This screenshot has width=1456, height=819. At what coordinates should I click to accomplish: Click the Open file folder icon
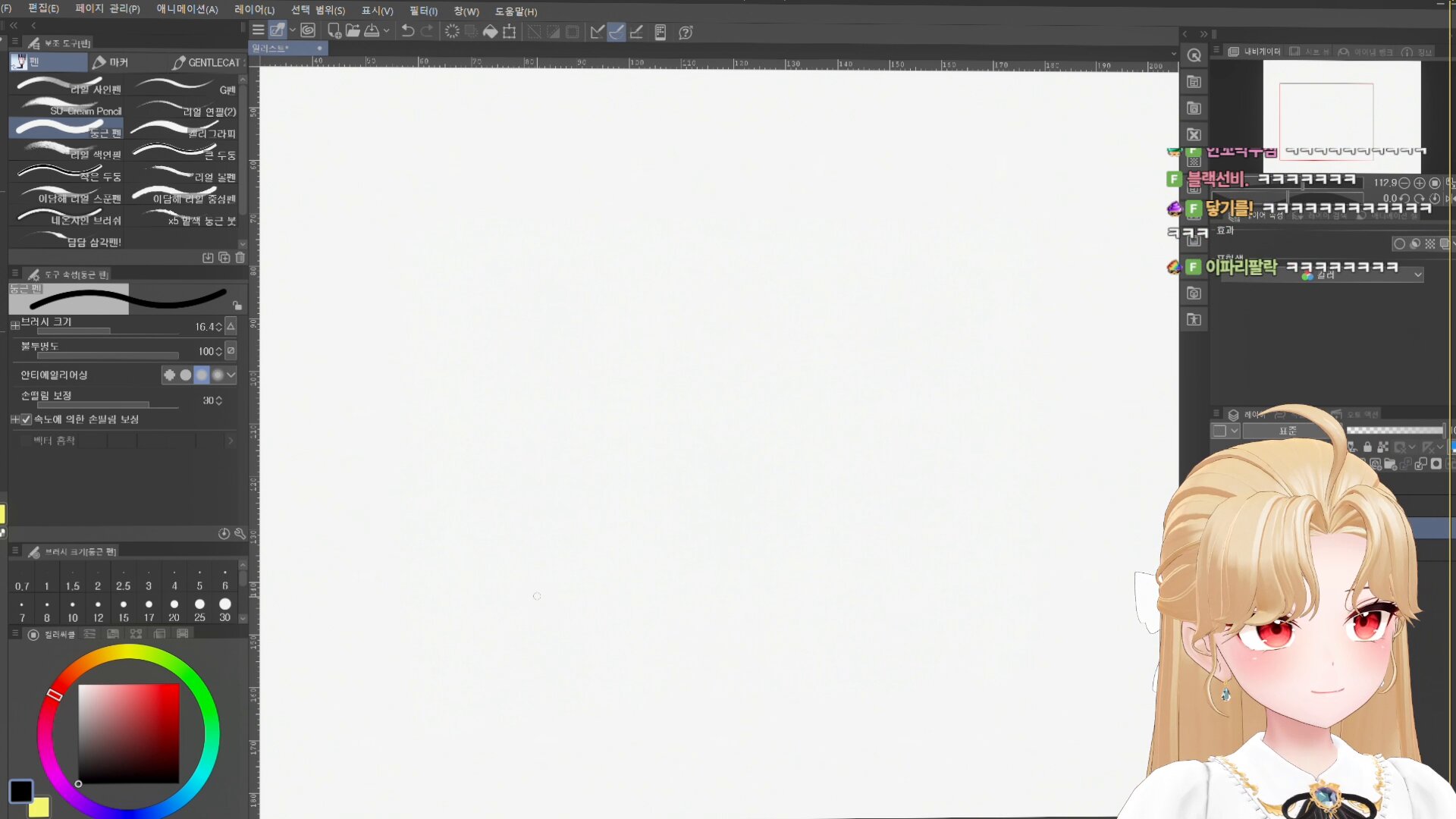(x=353, y=31)
